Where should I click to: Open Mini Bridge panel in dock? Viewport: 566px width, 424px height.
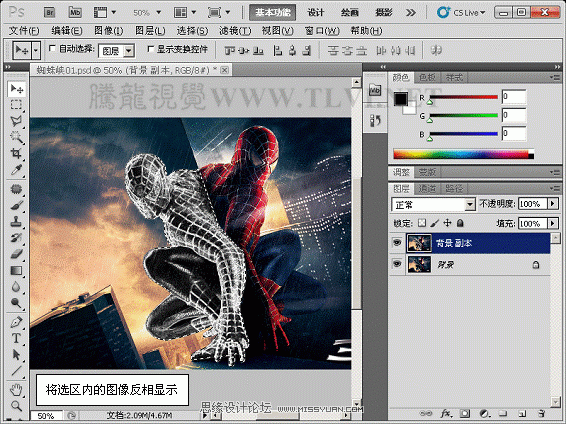(375, 90)
